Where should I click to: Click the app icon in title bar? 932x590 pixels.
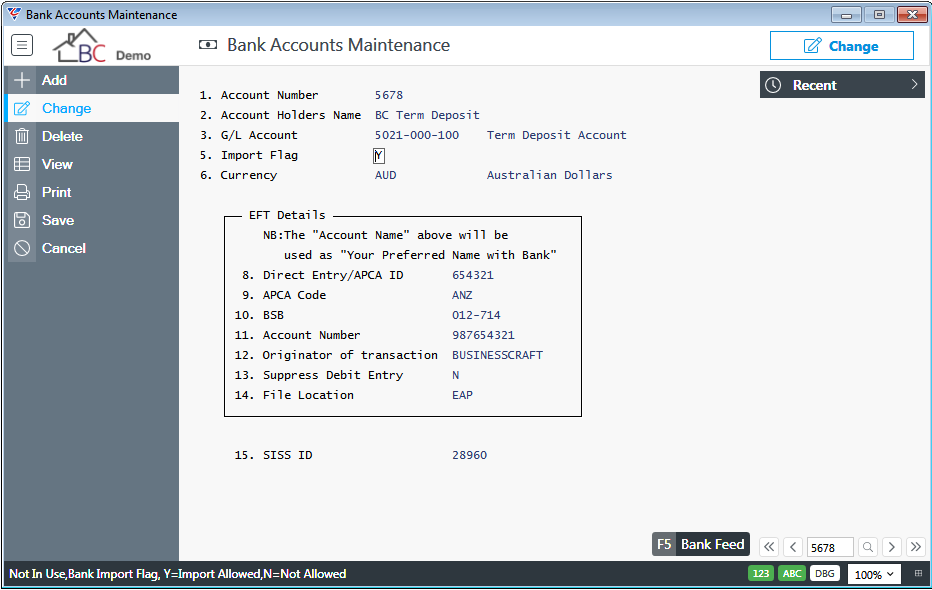[x=14, y=14]
